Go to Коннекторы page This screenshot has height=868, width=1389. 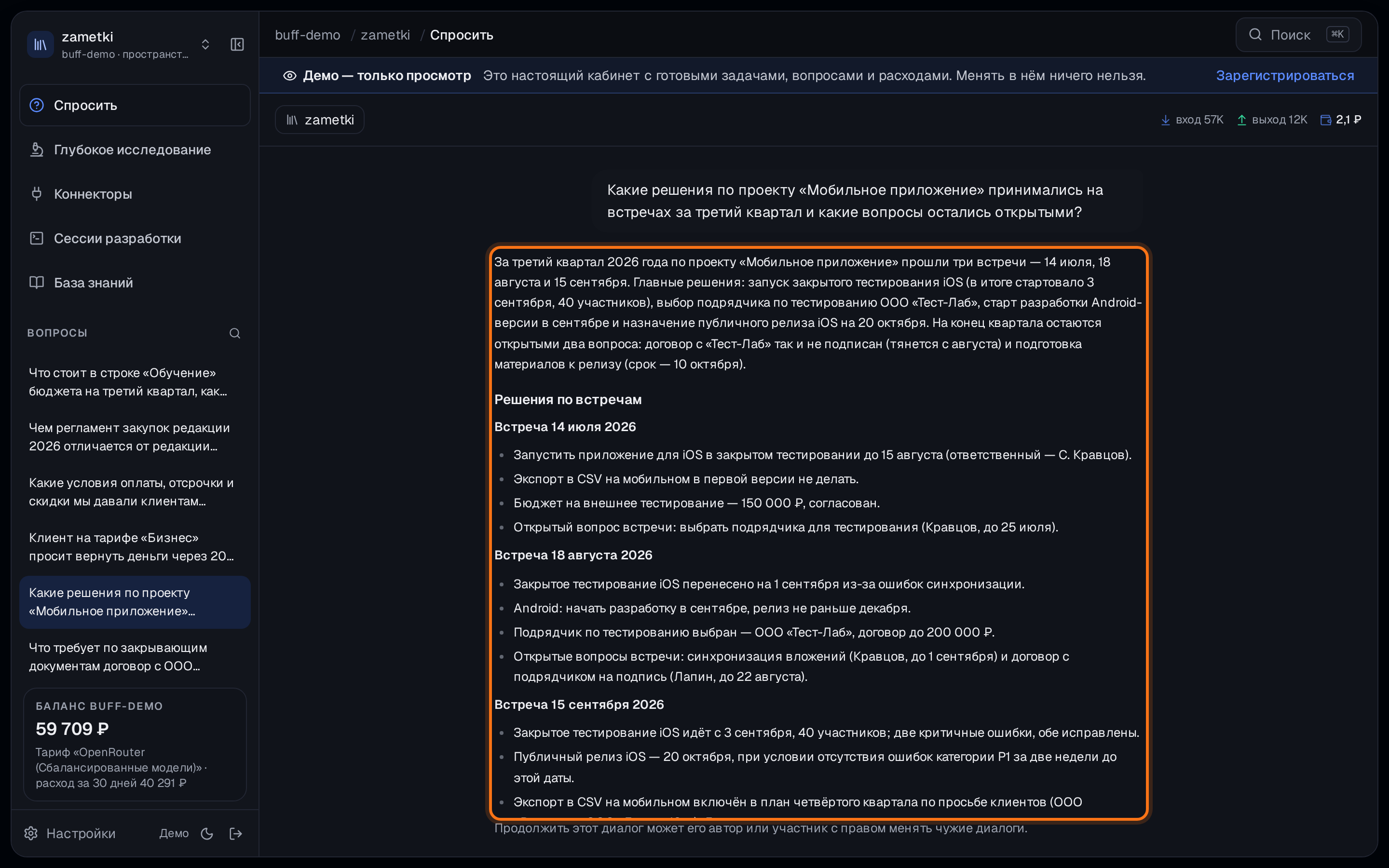135,194
